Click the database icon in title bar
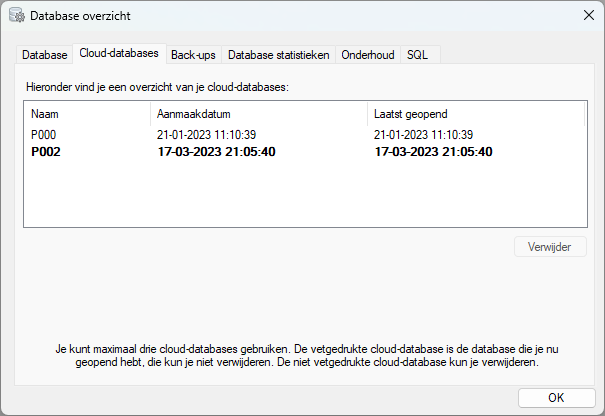605x416 pixels. click(17, 15)
